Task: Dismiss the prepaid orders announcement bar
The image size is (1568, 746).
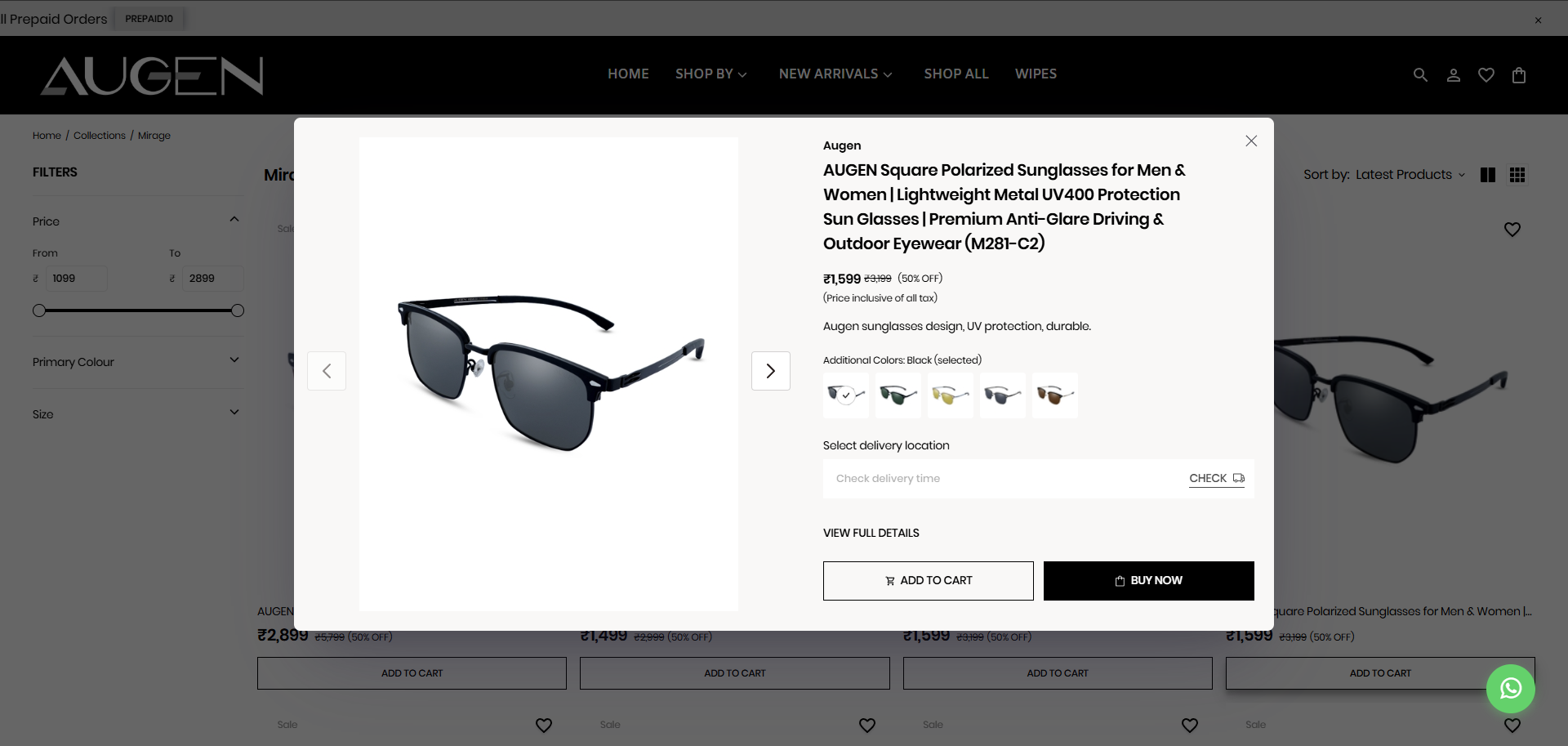Action: (1538, 20)
